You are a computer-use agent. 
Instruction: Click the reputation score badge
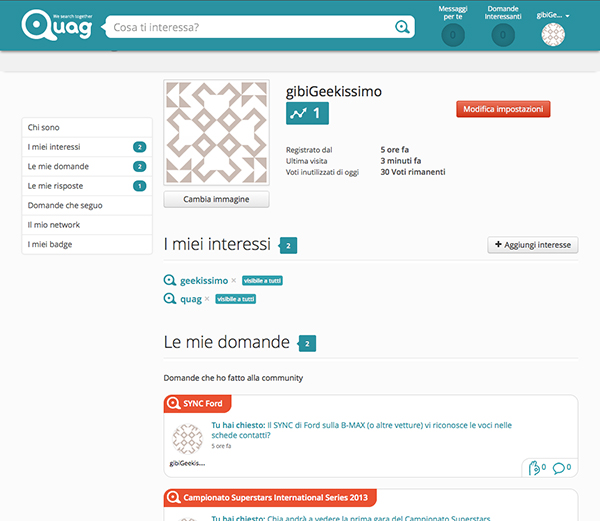(x=307, y=113)
